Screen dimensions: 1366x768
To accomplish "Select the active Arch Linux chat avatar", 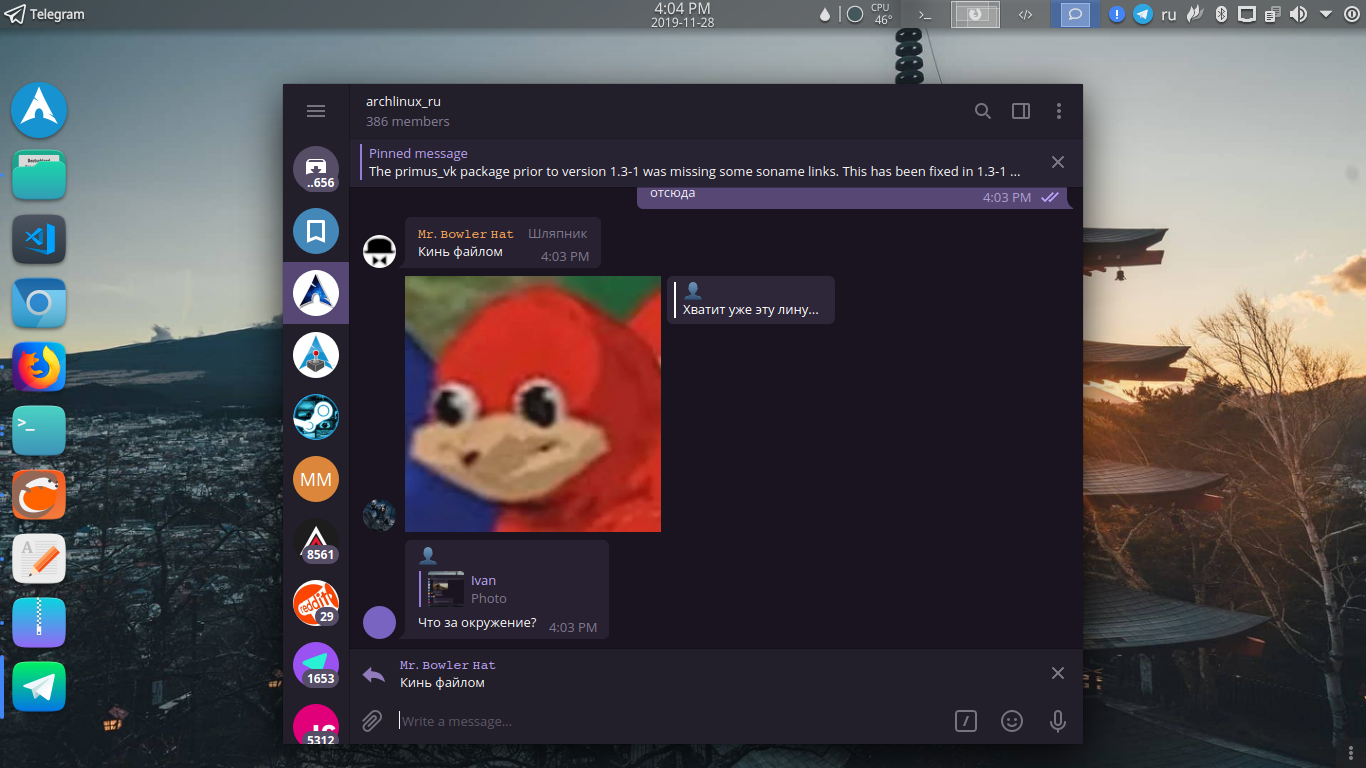I will click(x=316, y=293).
